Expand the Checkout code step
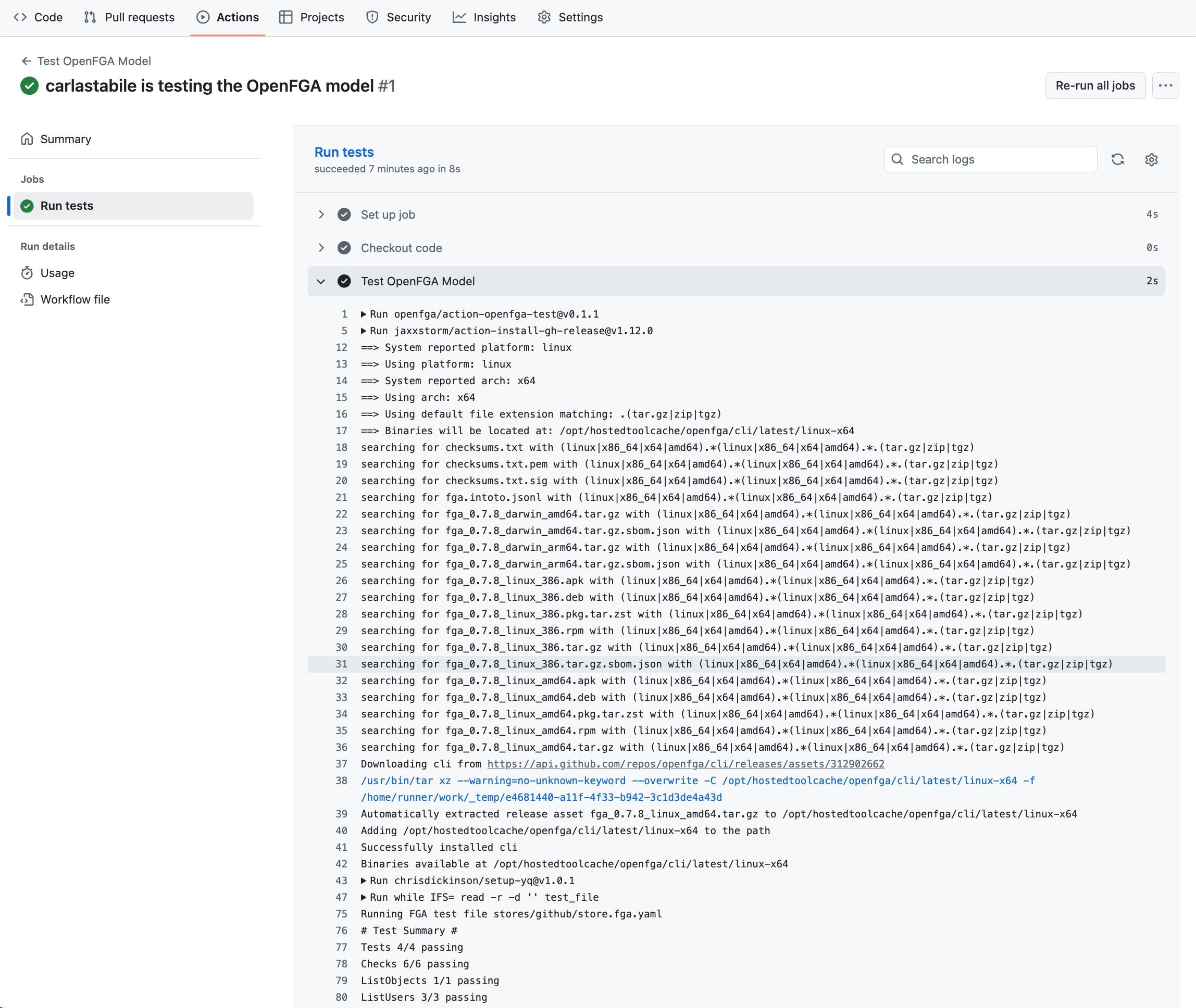This screenshot has height=1008, width=1196. coord(321,247)
